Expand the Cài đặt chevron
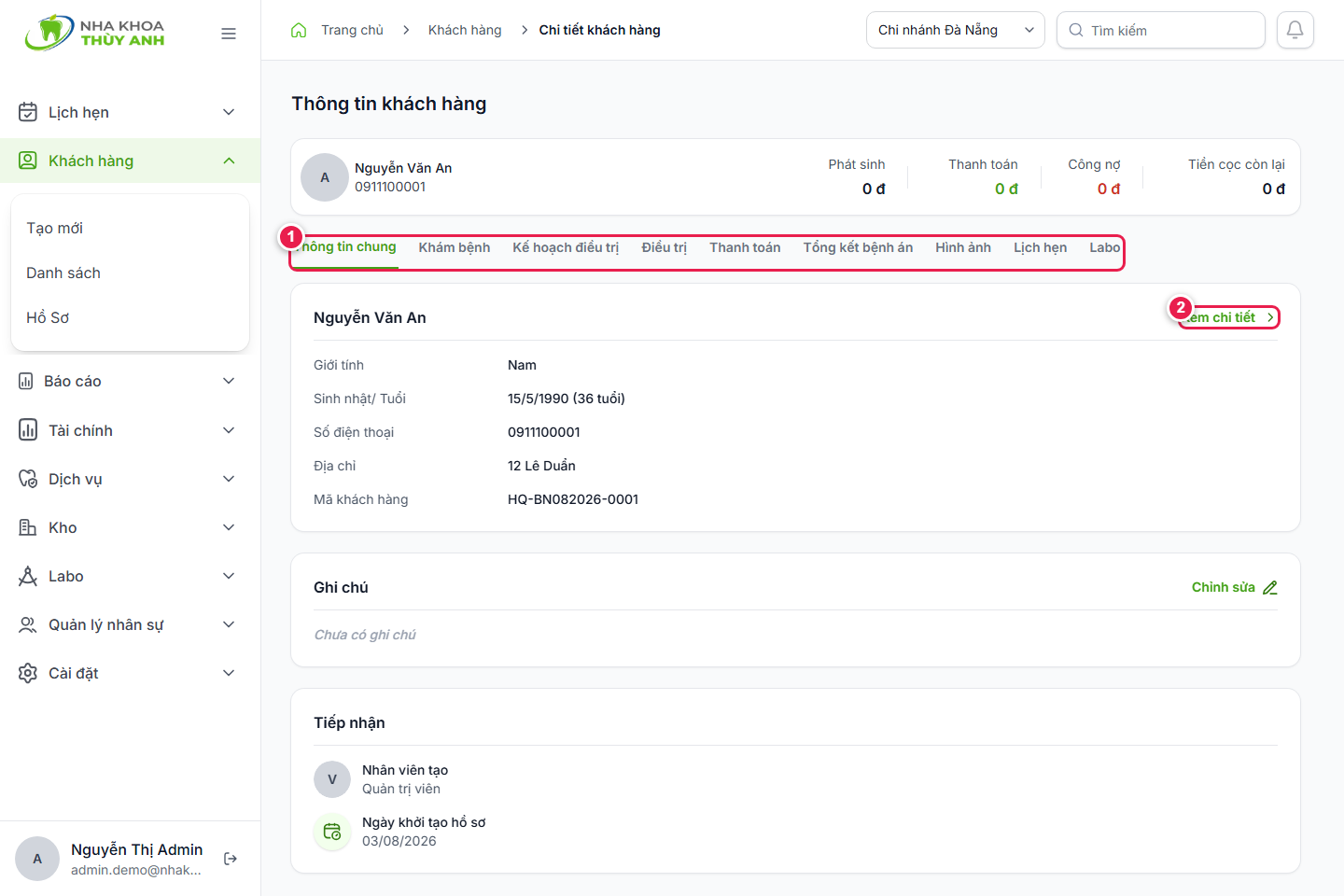The width and height of the screenshot is (1344, 896). tap(229, 673)
